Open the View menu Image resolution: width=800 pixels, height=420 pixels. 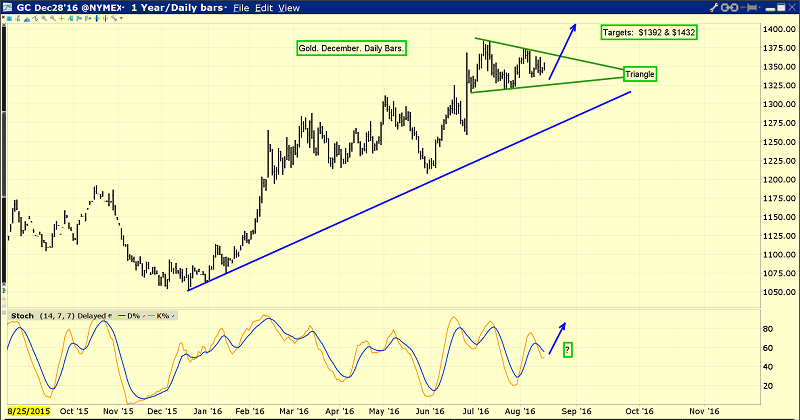(289, 8)
